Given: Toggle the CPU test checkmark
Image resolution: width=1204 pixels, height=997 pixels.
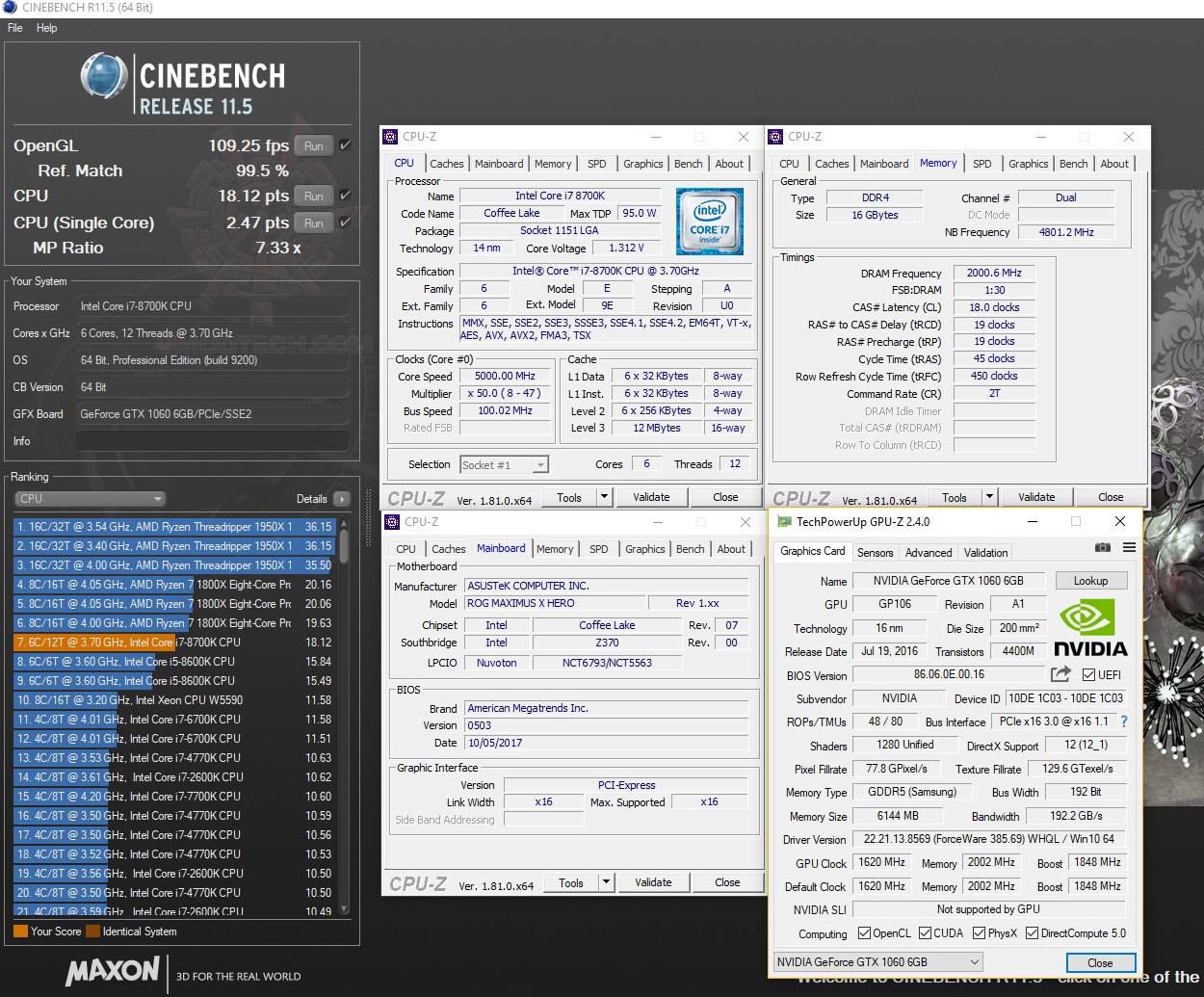Looking at the screenshot, I should [x=345, y=196].
